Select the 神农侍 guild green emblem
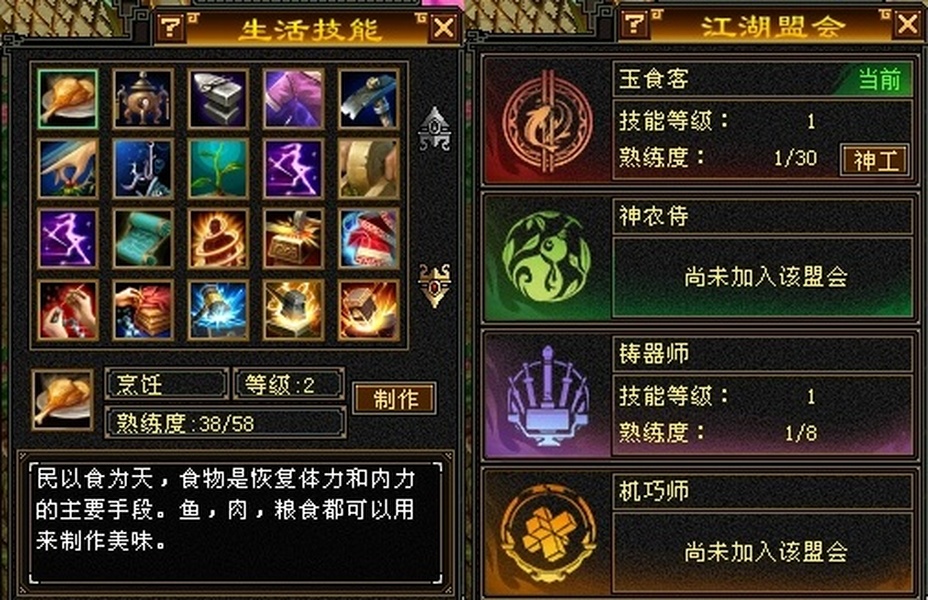Image resolution: width=928 pixels, height=600 pixels. click(547, 257)
